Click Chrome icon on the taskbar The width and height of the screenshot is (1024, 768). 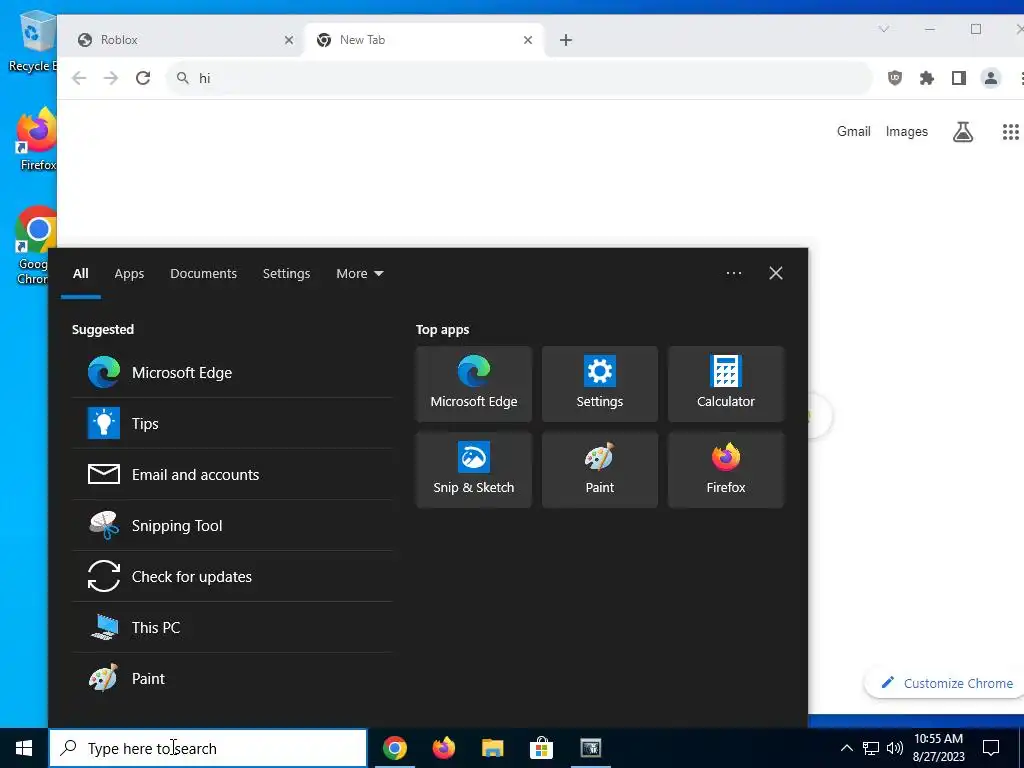click(394, 748)
